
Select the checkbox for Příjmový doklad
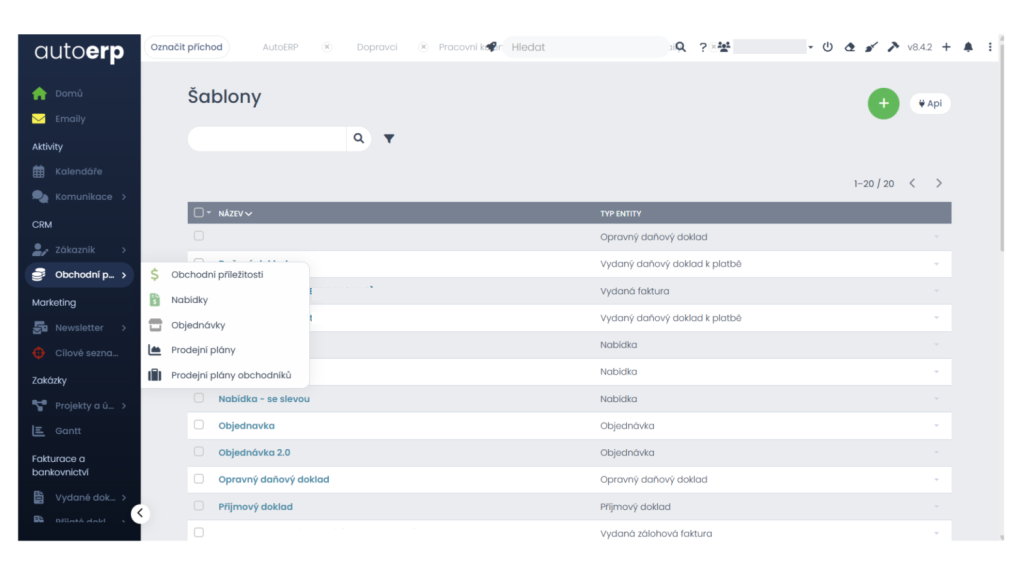[199, 506]
